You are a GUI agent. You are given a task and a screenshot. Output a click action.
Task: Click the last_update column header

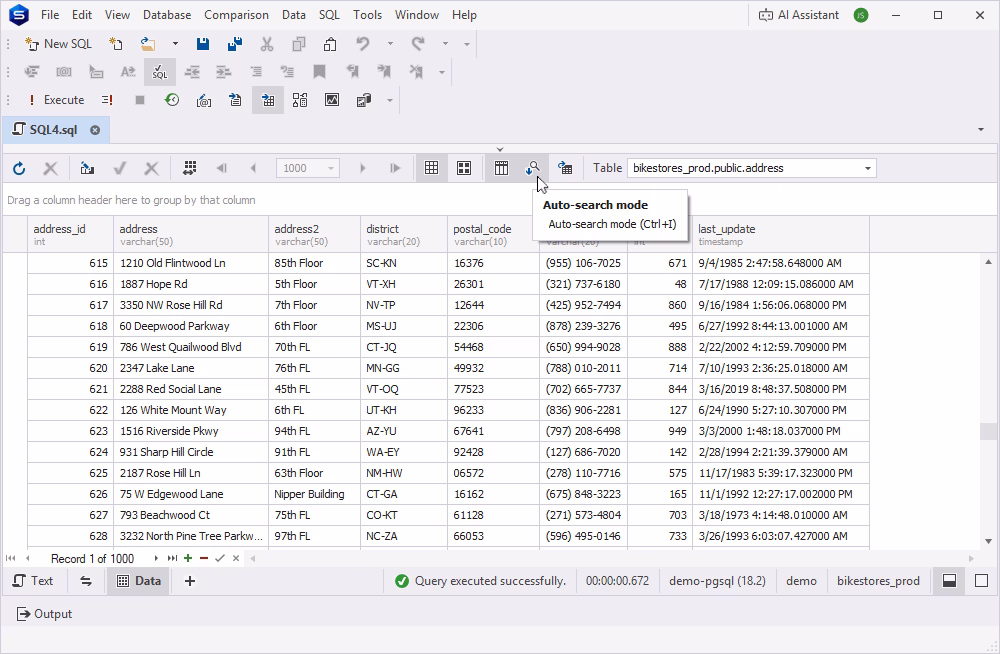click(781, 234)
